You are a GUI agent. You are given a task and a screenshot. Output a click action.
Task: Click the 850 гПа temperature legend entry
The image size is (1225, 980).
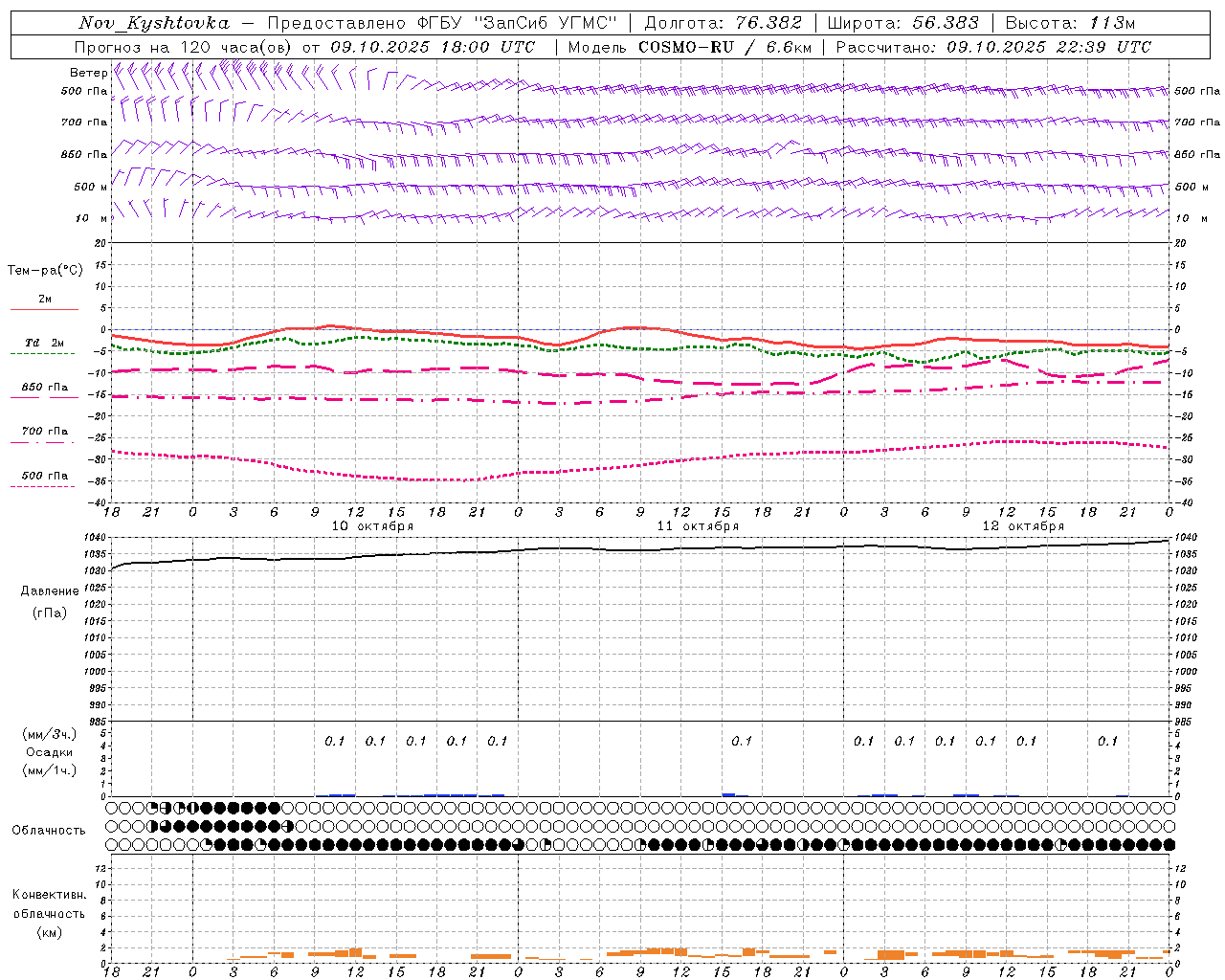[44, 387]
